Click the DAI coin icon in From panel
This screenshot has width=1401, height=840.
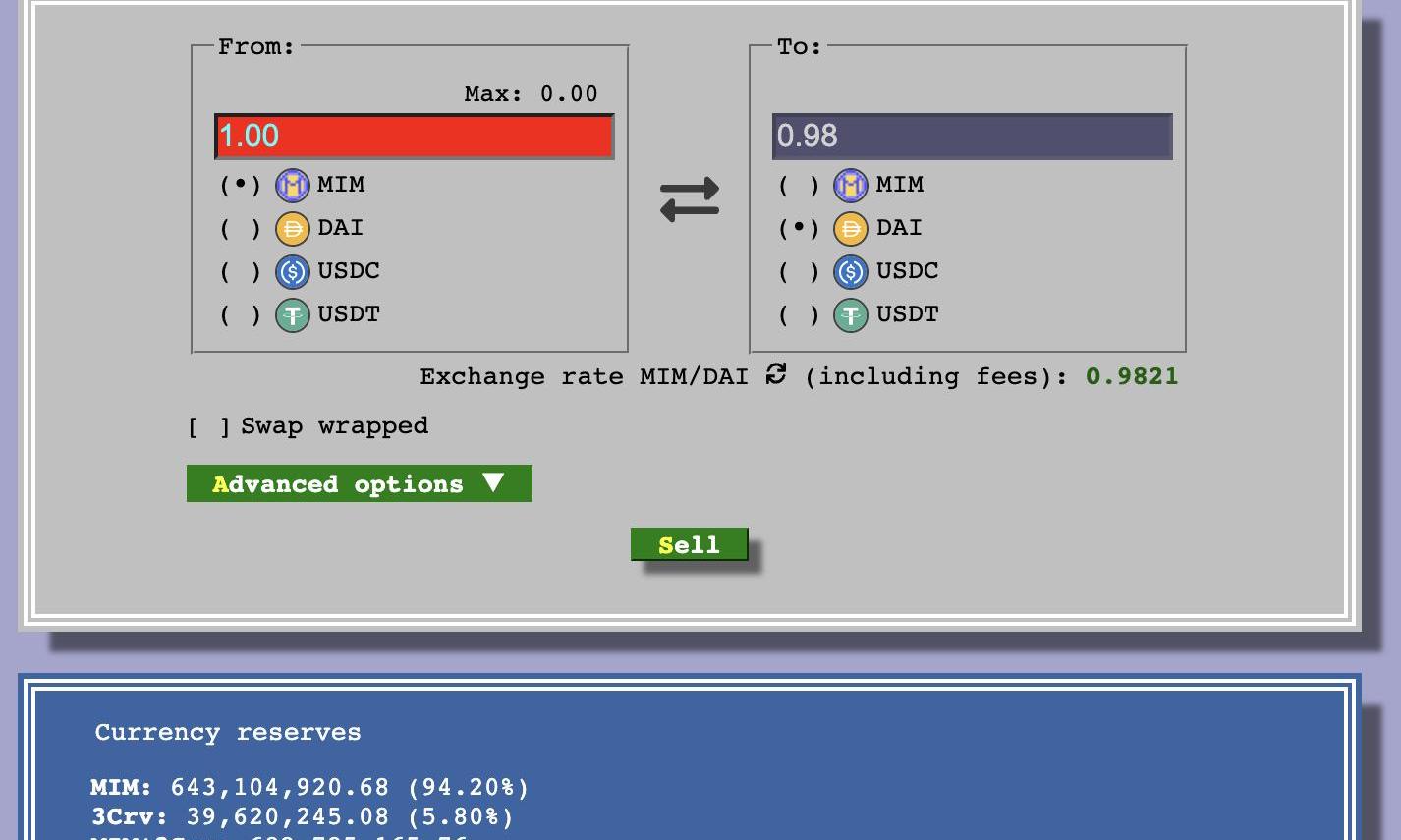(x=292, y=228)
